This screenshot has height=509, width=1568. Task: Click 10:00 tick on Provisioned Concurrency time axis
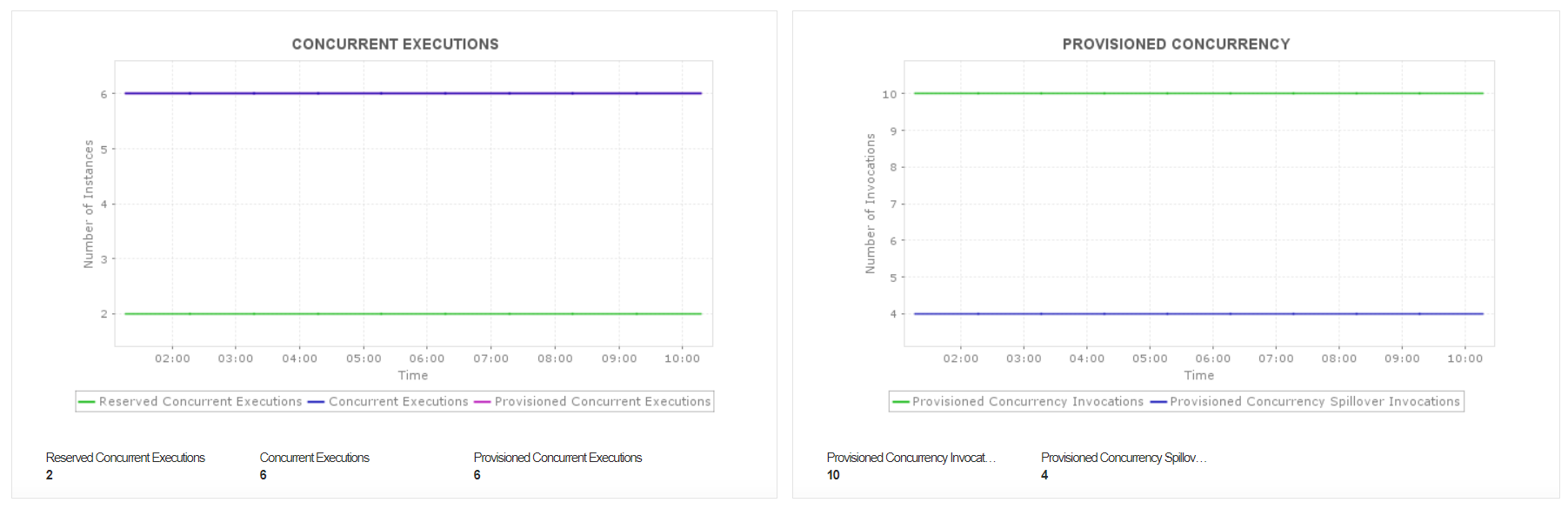click(x=1465, y=358)
